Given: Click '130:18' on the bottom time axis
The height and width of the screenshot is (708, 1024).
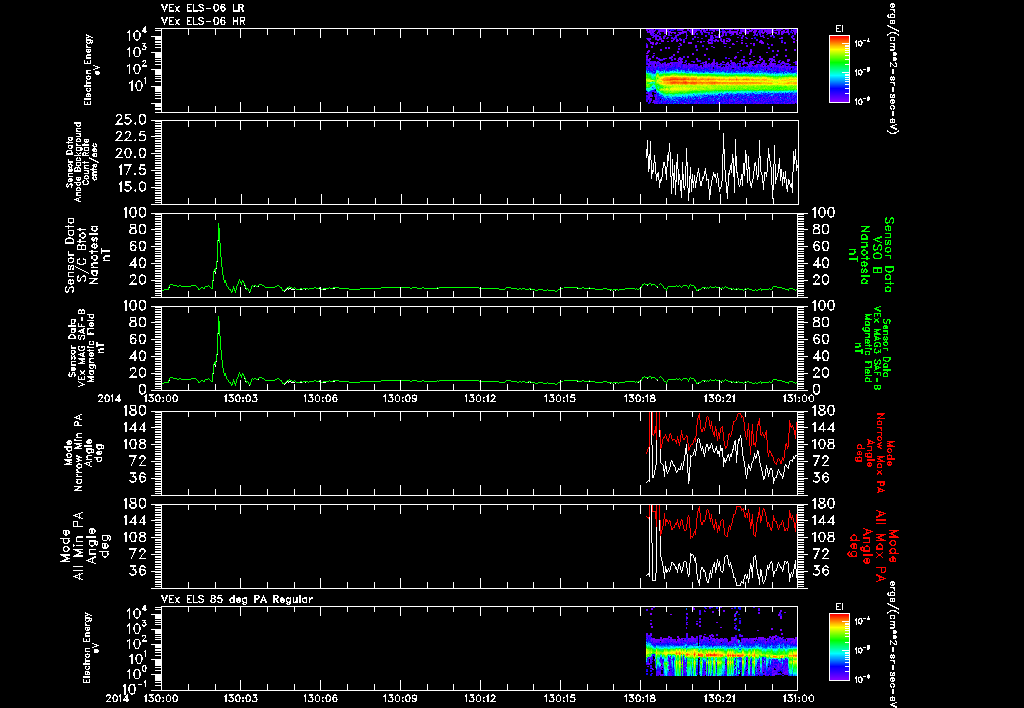Looking at the screenshot, I should click(x=640, y=698).
